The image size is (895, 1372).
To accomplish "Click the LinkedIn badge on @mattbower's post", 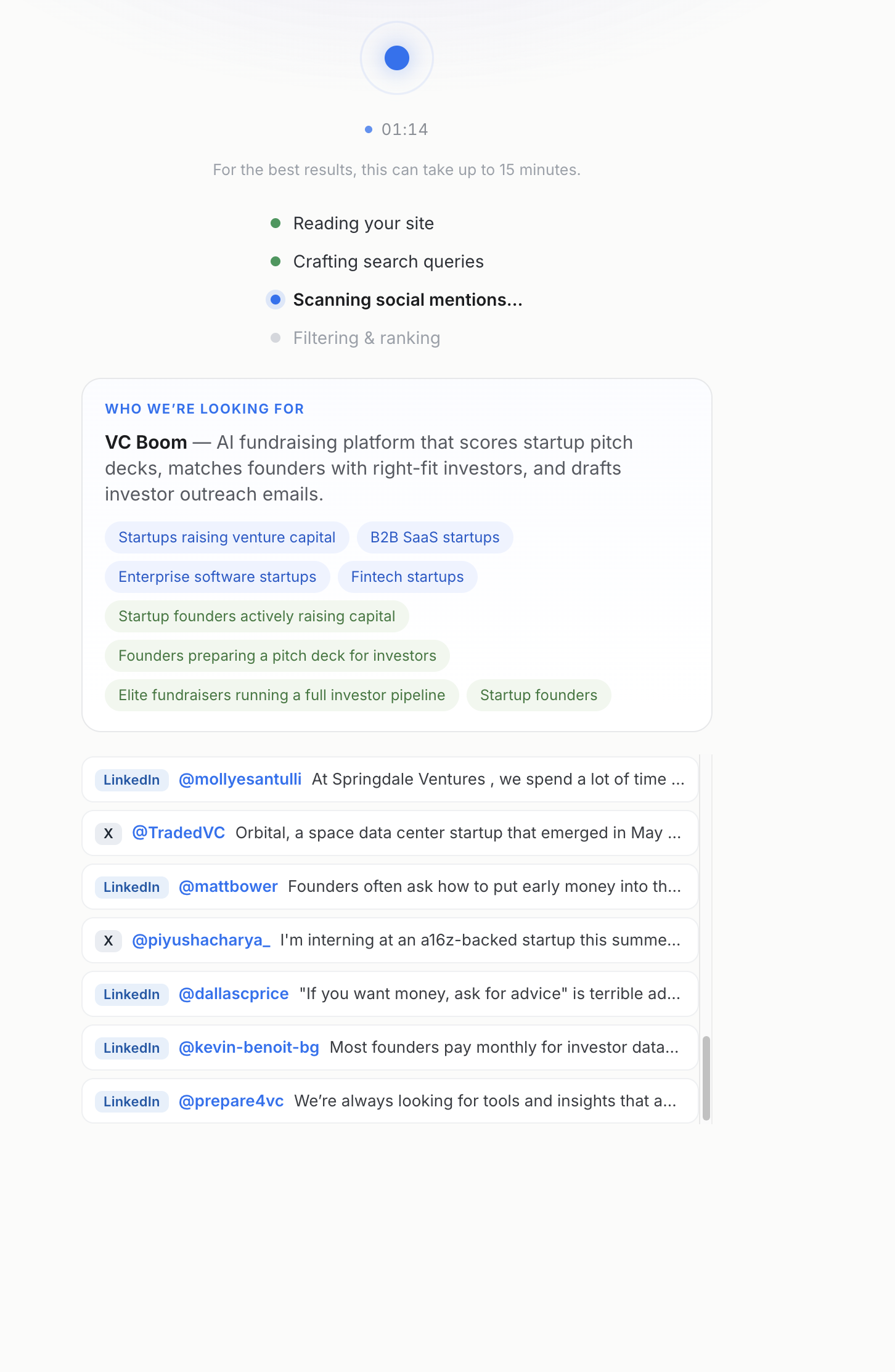I will pos(132,887).
